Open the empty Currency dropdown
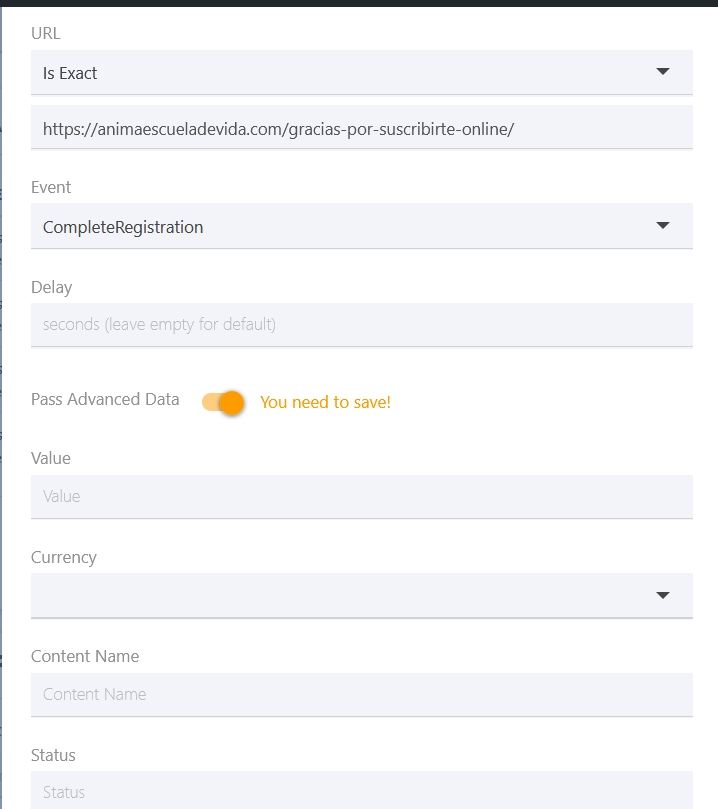The height and width of the screenshot is (809, 718). click(362, 595)
